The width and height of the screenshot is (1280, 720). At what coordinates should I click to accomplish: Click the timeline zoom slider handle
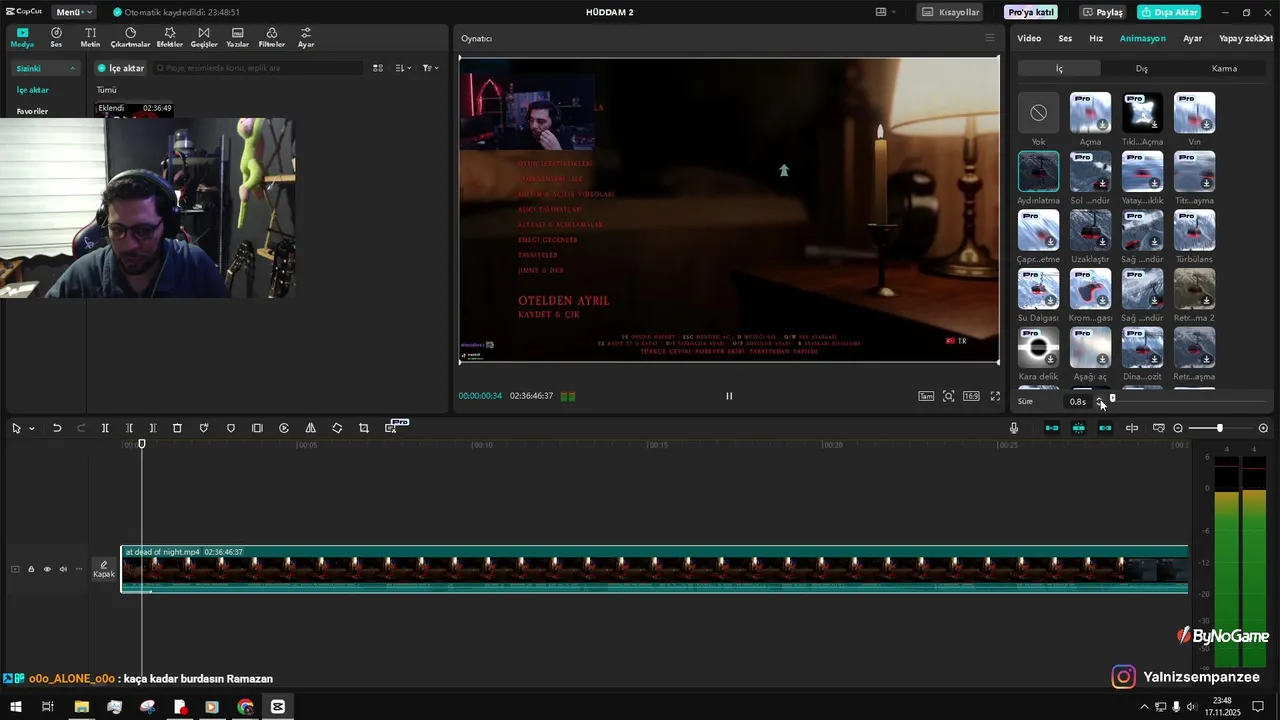click(x=1219, y=428)
